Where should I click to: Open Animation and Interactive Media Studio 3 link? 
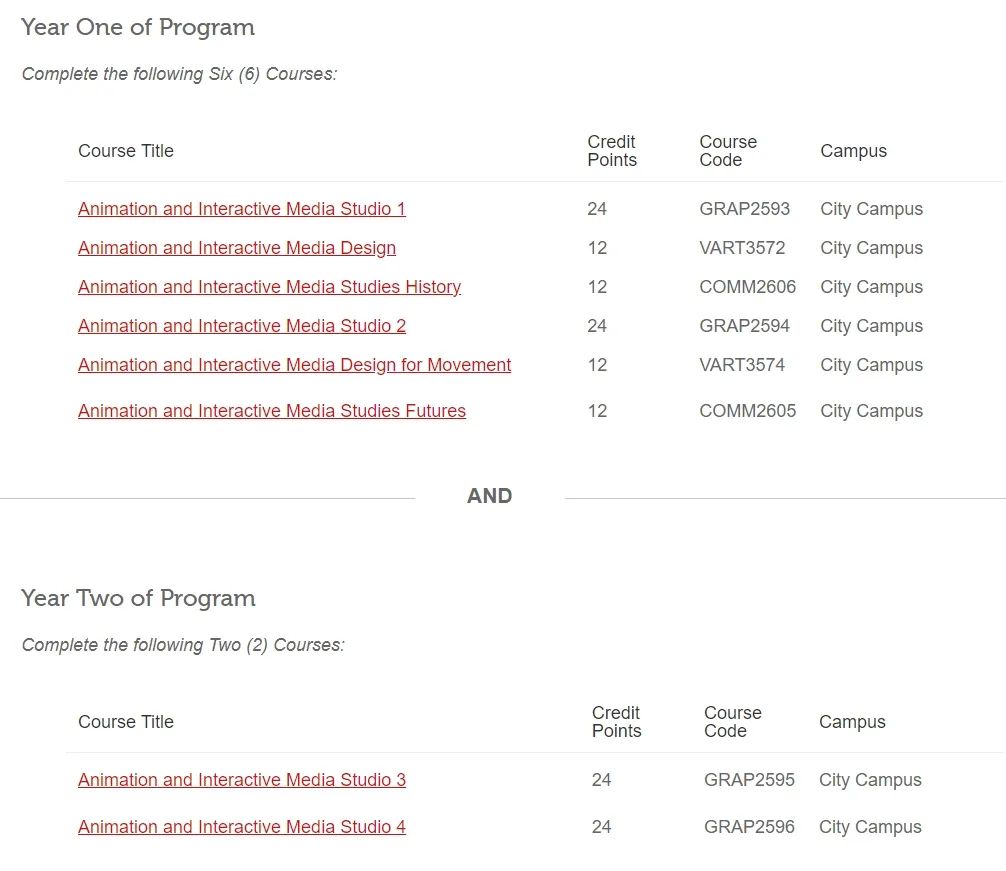(x=242, y=780)
